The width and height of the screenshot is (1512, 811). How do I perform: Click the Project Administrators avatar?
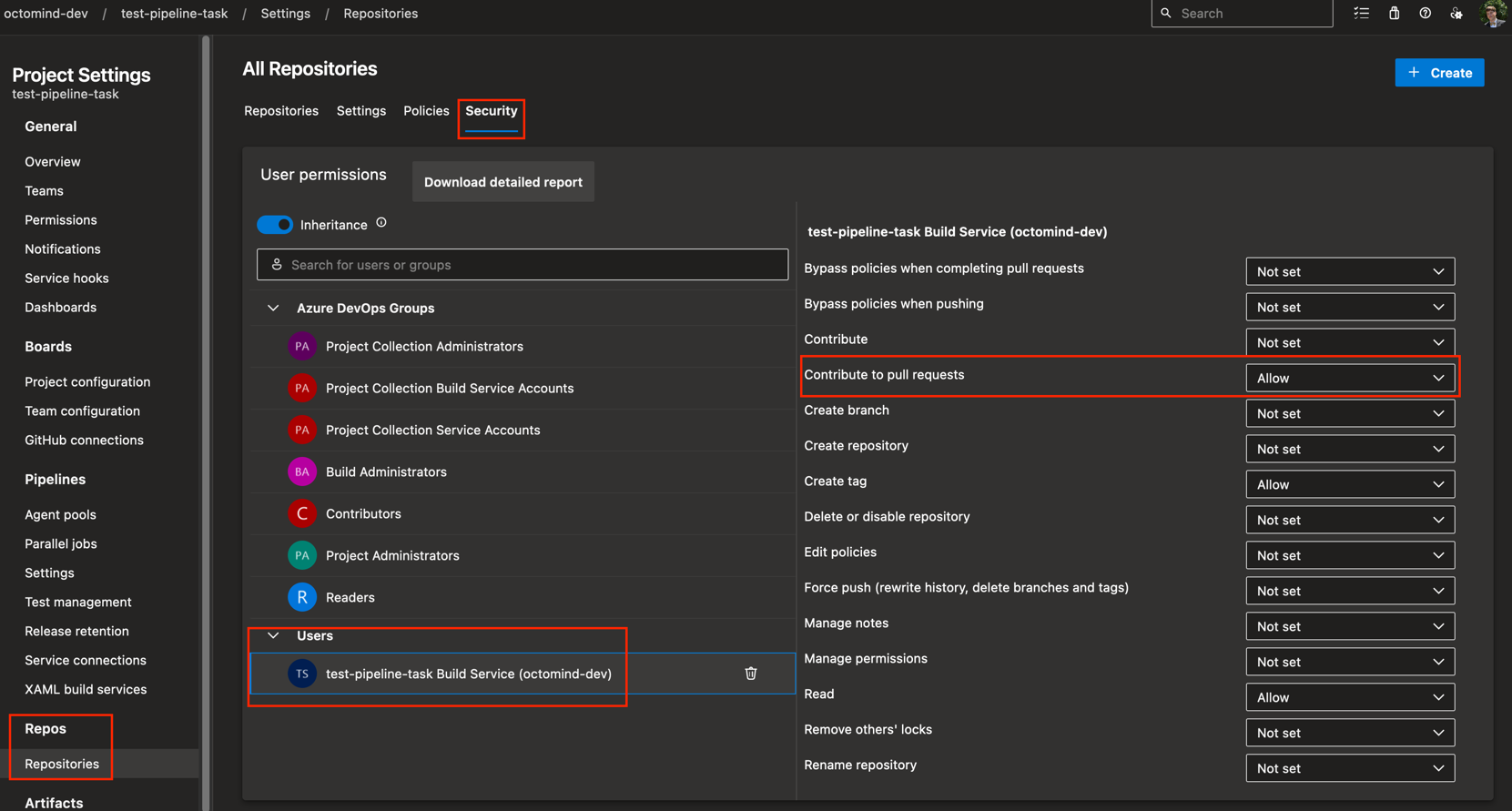(x=302, y=555)
